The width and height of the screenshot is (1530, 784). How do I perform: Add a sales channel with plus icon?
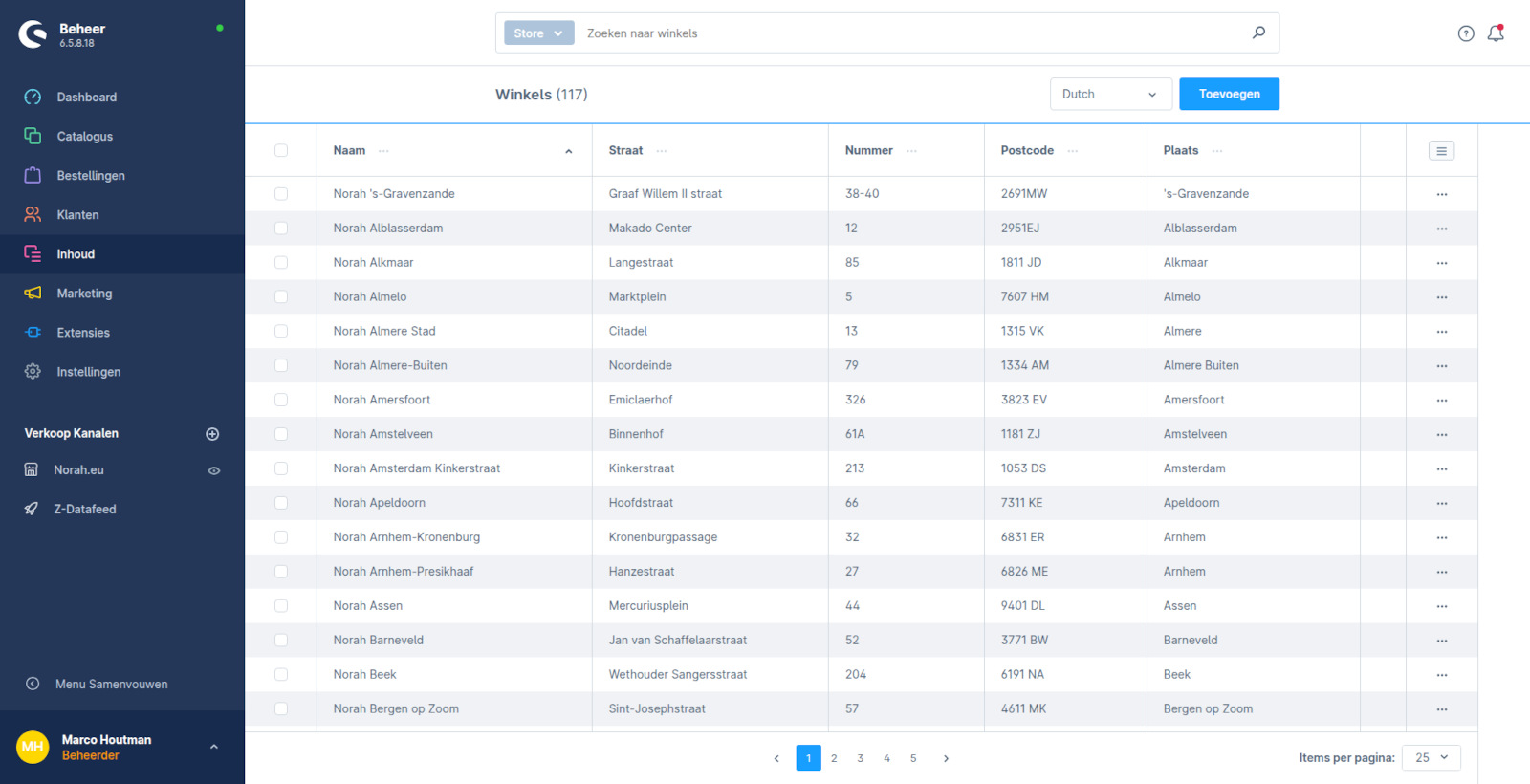coord(212,434)
